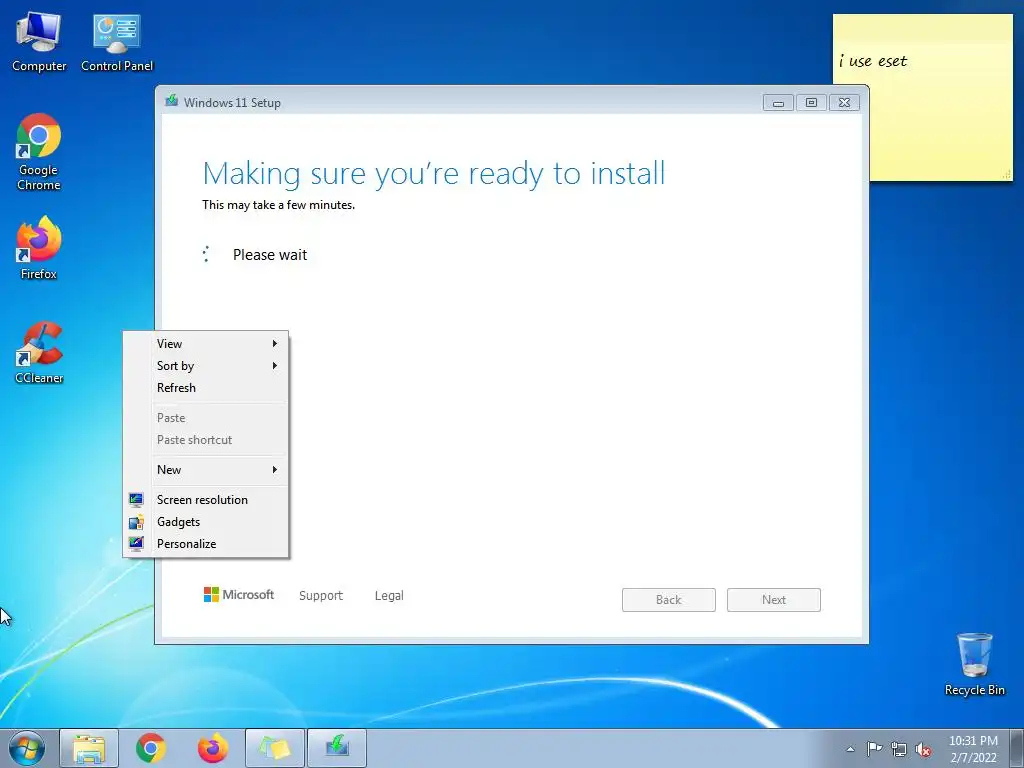
Task: Expand the View submenu
Action: coord(206,344)
